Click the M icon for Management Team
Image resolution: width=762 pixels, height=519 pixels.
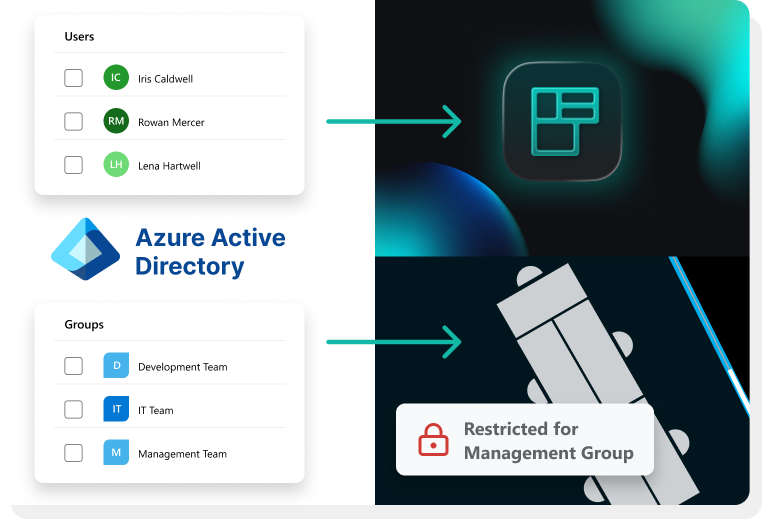pyautogui.click(x=116, y=452)
